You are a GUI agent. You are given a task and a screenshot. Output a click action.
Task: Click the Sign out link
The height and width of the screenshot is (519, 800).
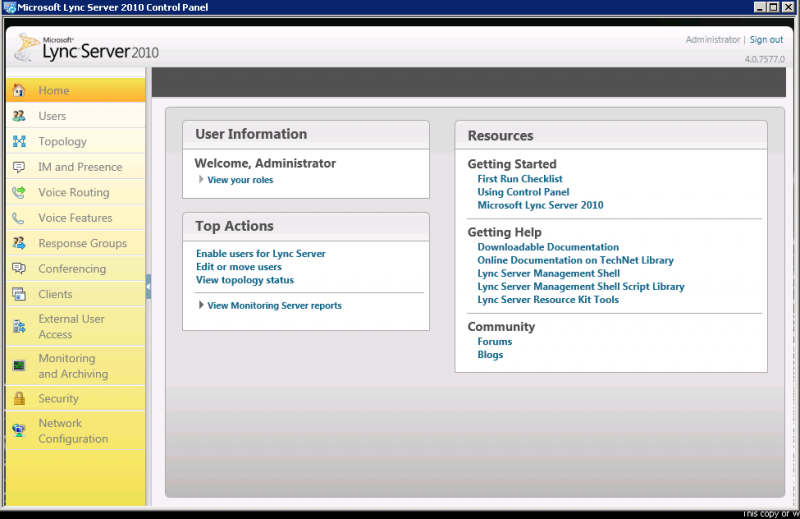pyautogui.click(x=766, y=40)
